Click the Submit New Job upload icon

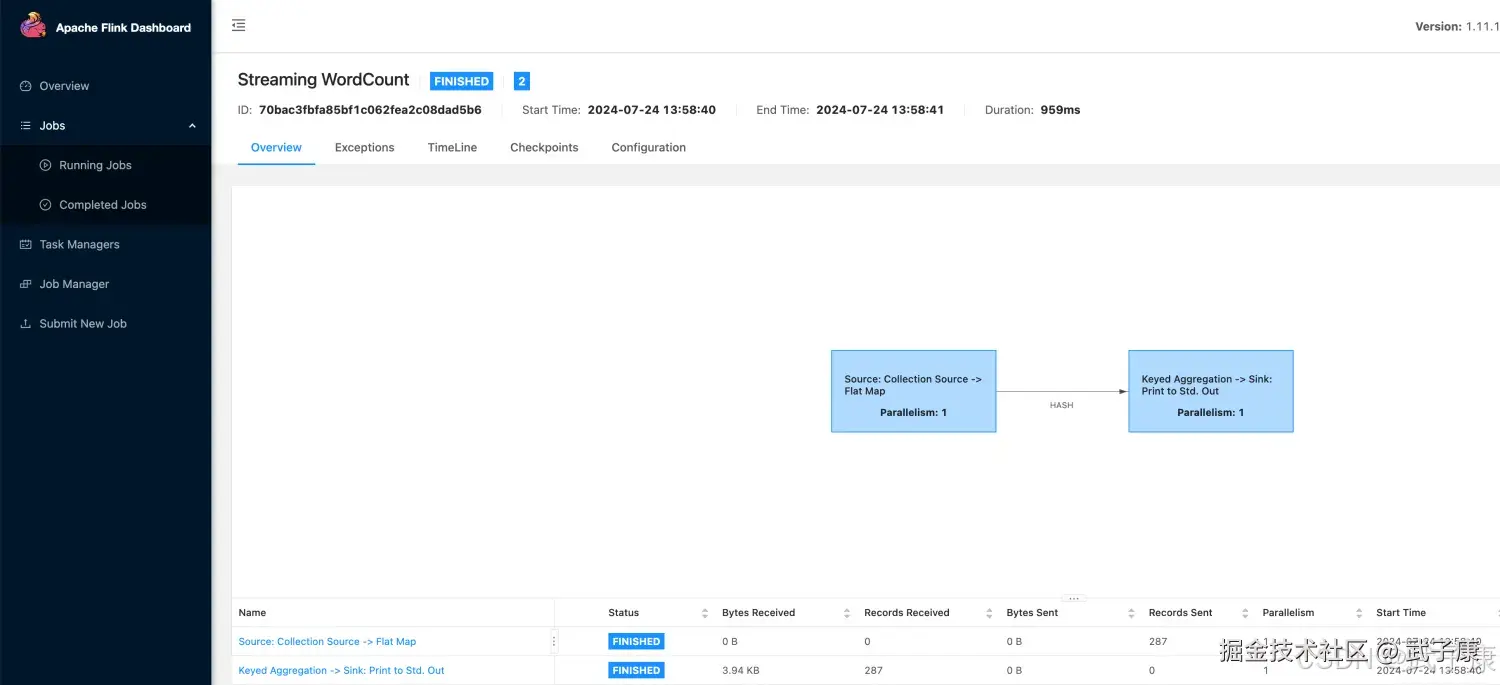coord(26,324)
